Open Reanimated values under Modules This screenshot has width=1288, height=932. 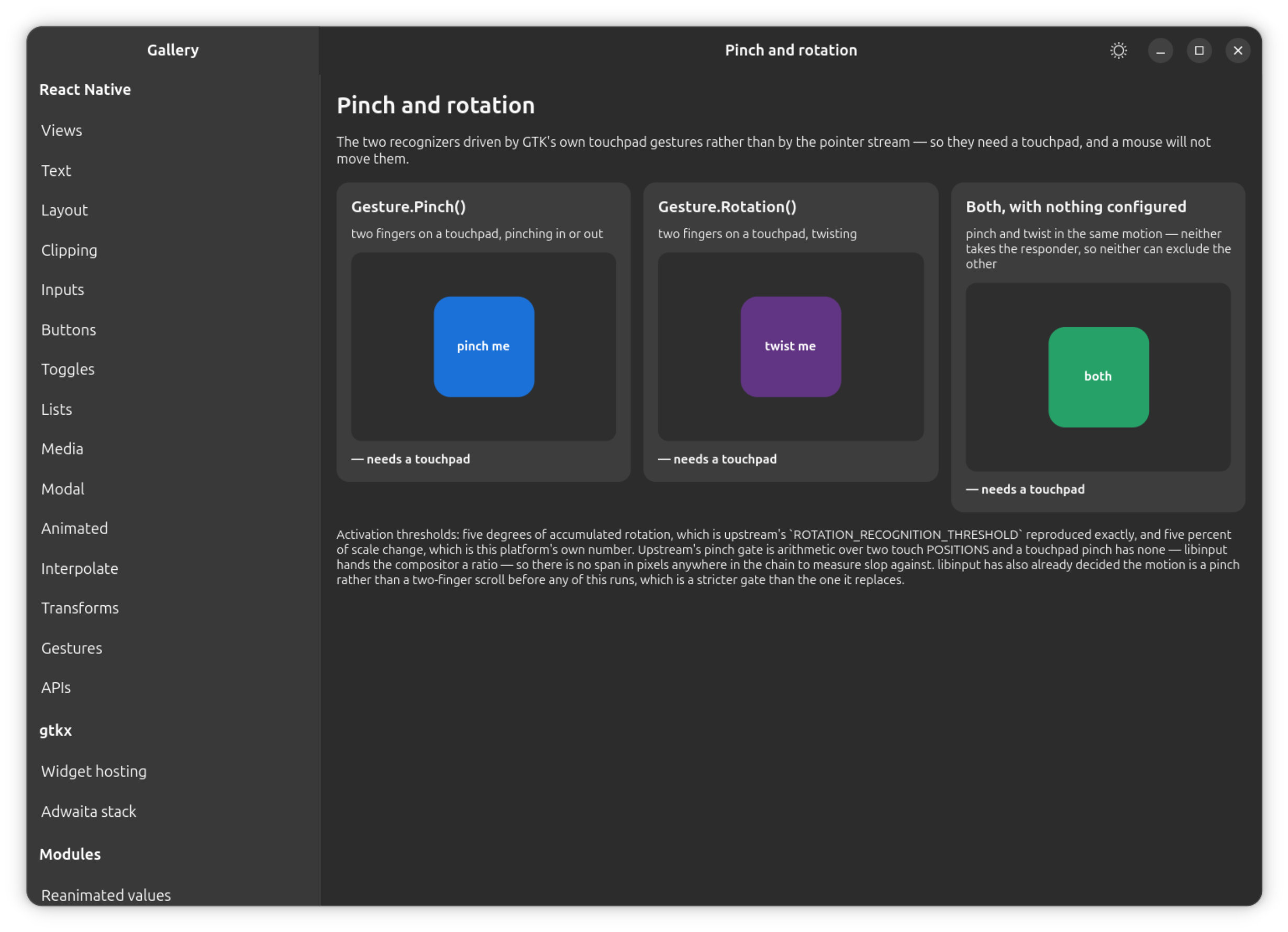[173, 895]
